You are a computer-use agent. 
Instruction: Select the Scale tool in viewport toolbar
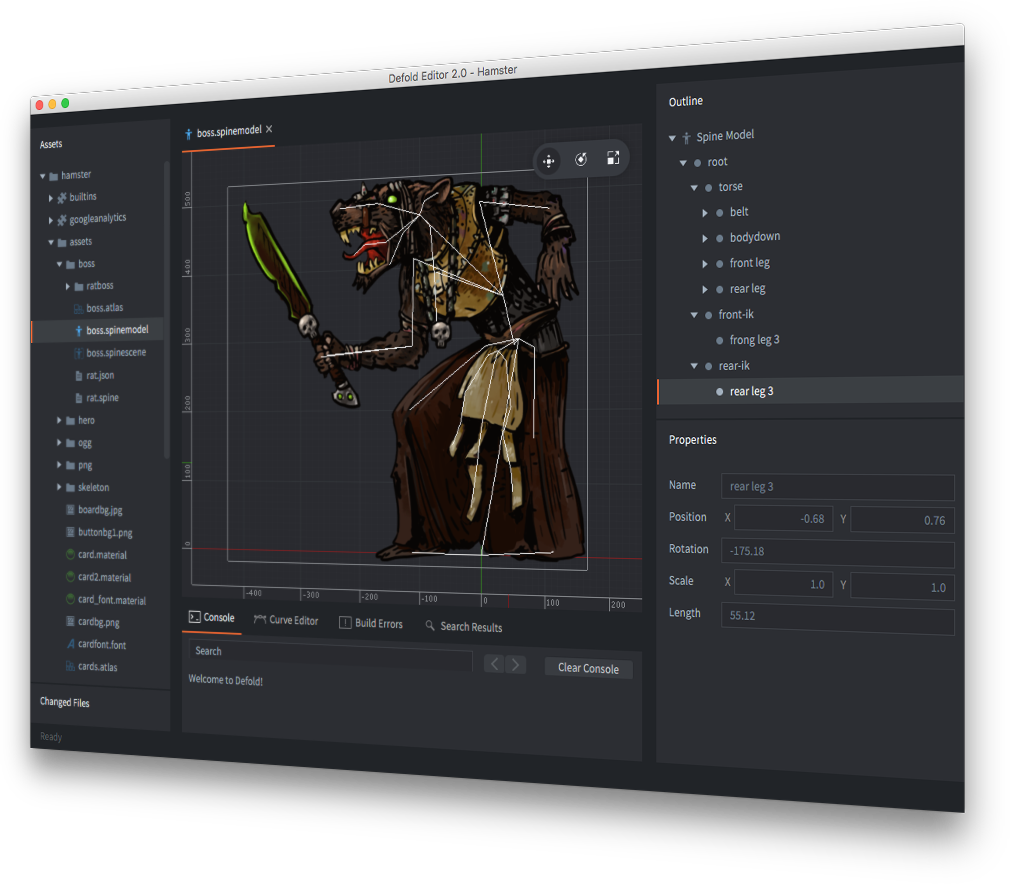[613, 158]
